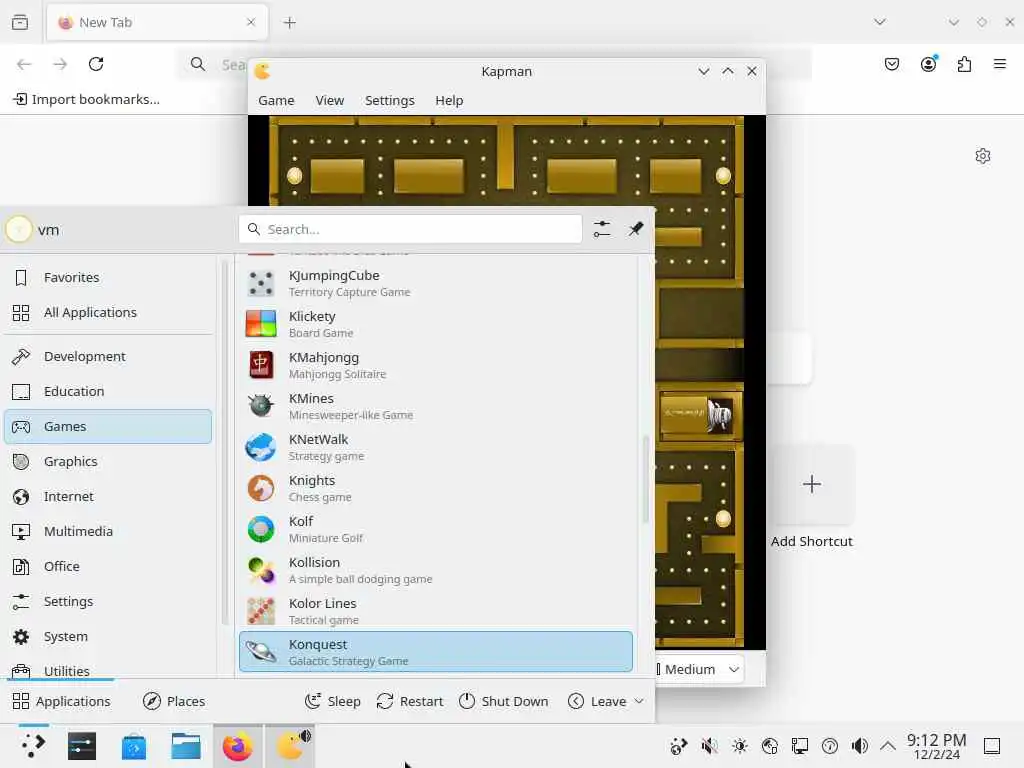
Task: Start KMahjongg Mahjongg Solitaire
Action: [436, 366]
